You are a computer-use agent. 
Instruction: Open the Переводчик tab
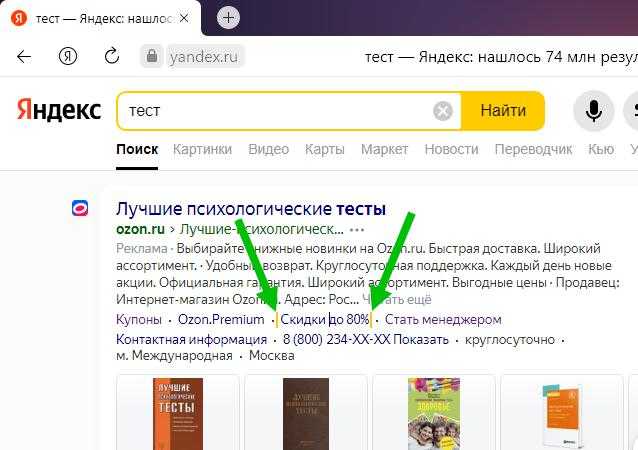click(x=533, y=149)
